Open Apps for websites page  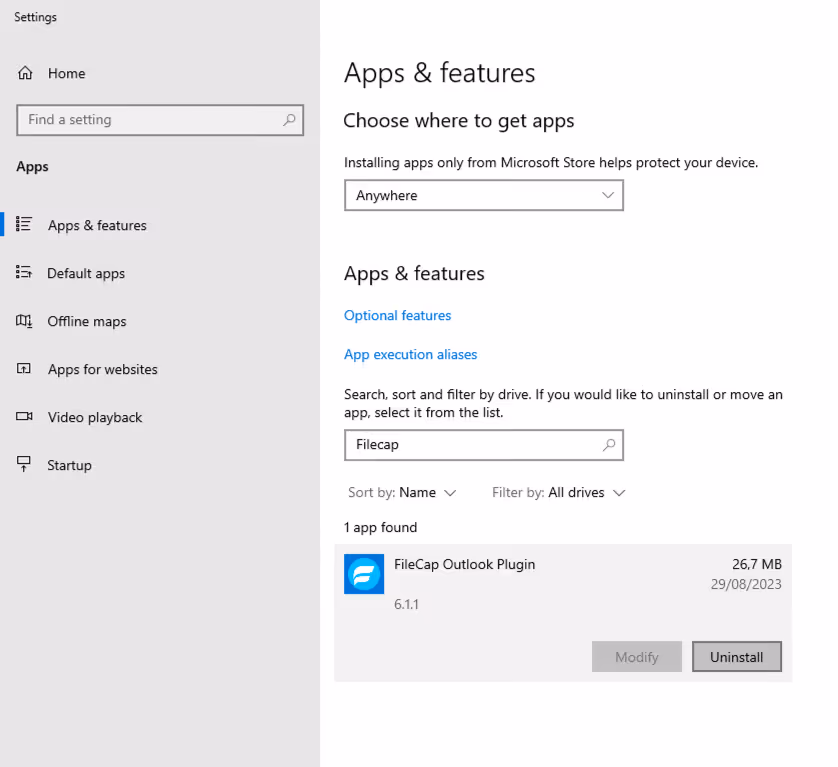(x=103, y=369)
